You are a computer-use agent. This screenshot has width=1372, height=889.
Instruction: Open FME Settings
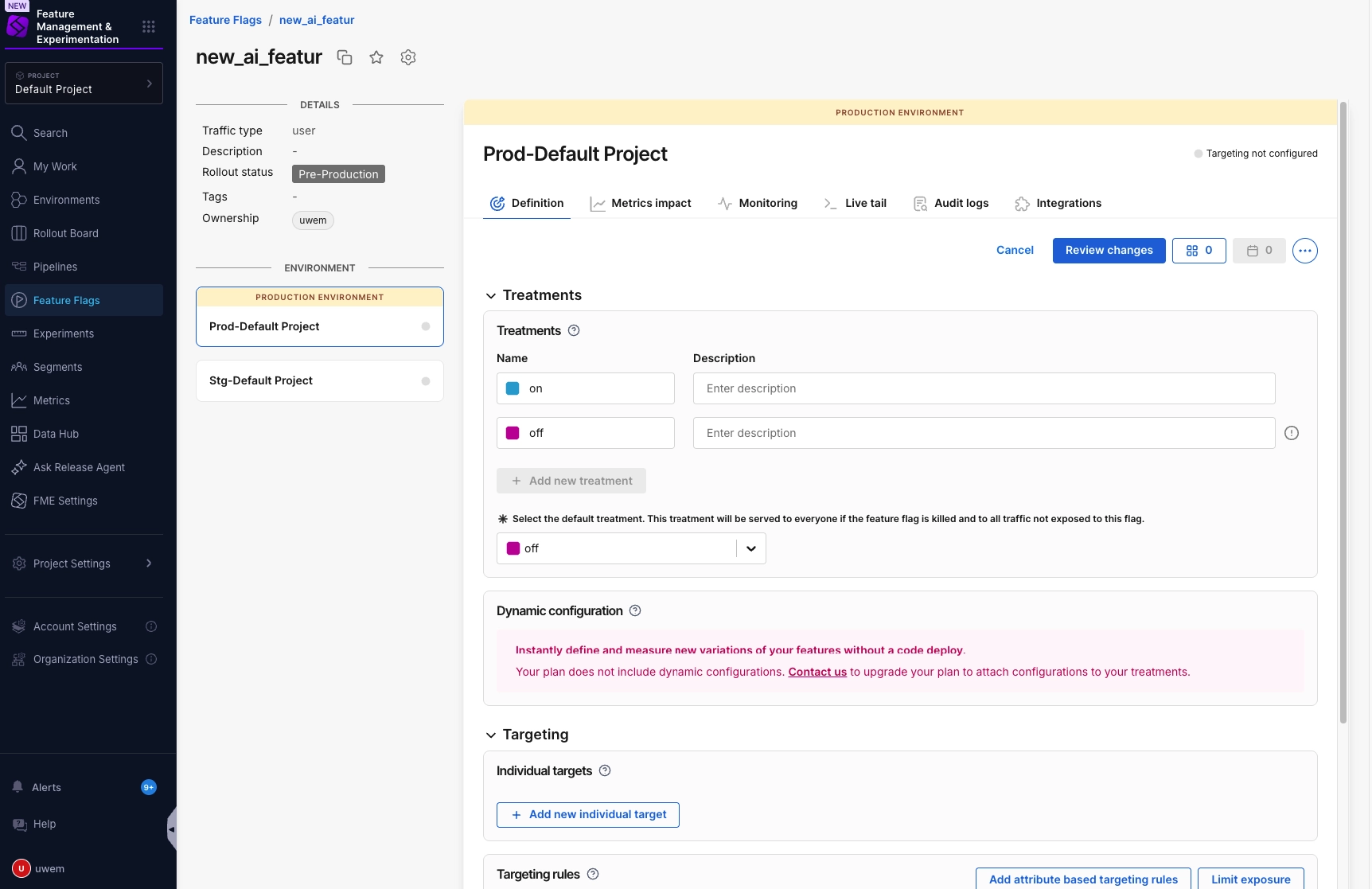pos(84,501)
